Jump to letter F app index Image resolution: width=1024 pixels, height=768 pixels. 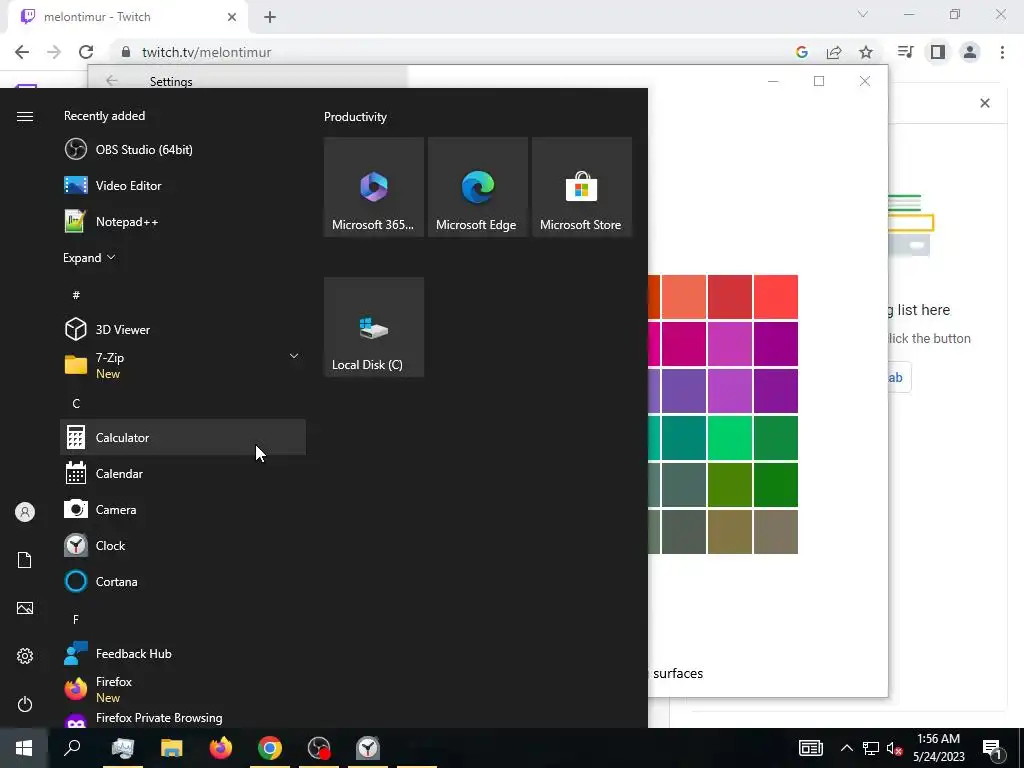(x=76, y=619)
